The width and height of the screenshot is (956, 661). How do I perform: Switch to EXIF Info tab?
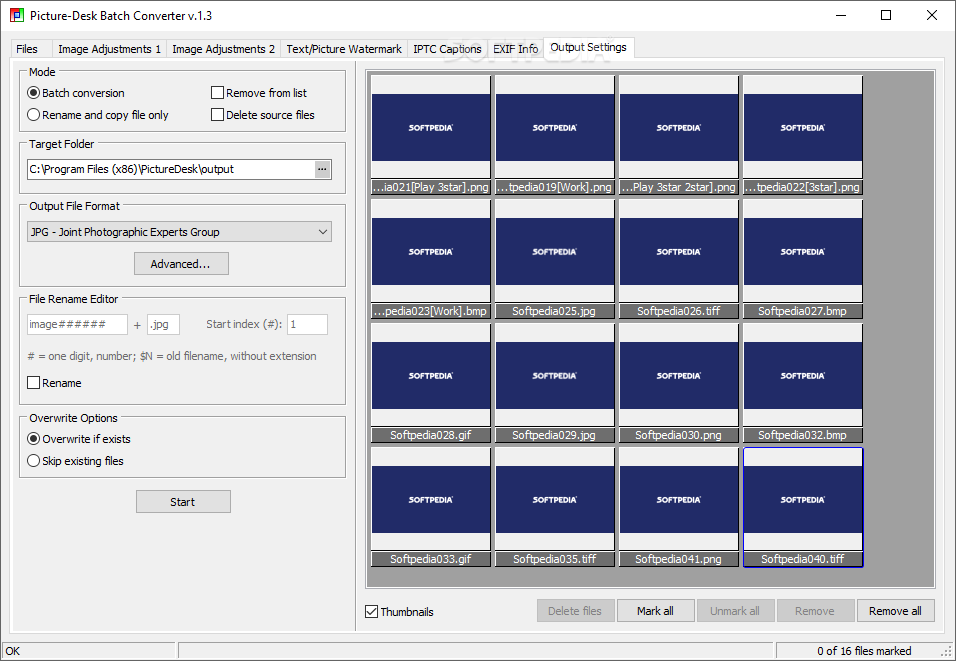point(515,49)
